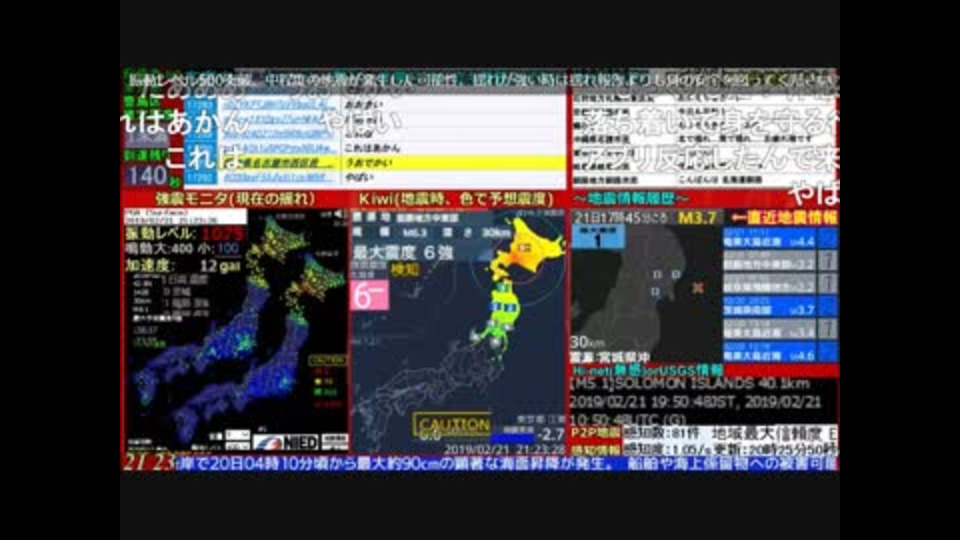Click the yellow '検知' detection label
960x540 pixels.
405,269
